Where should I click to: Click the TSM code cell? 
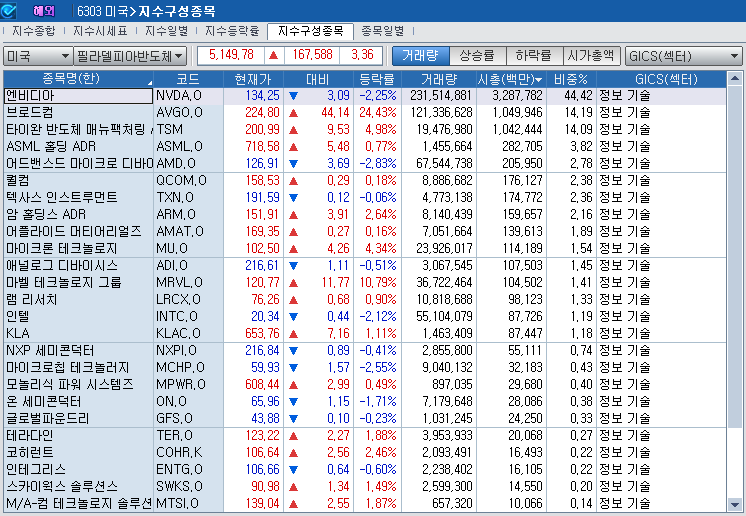188,130
